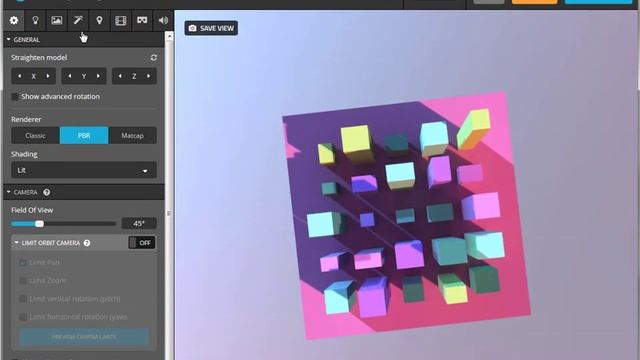Check the Limit Pan option
The width and height of the screenshot is (640, 360).
point(23,262)
